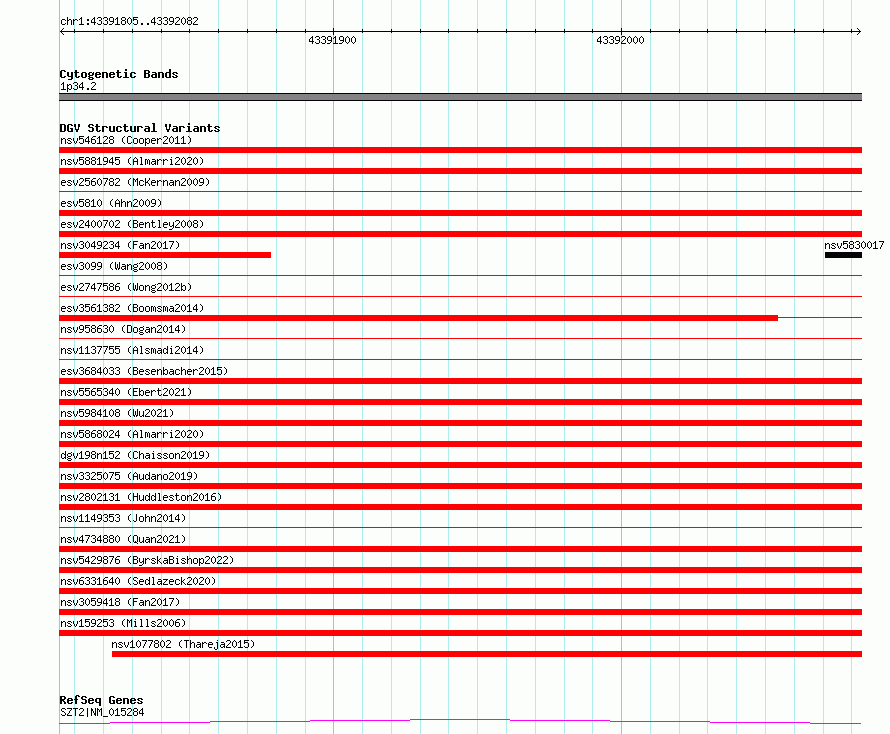Viewport: 890px width, 734px height.
Task: Click the red bar under esv3561382 (Boomsma2014)
Action: pos(418,318)
